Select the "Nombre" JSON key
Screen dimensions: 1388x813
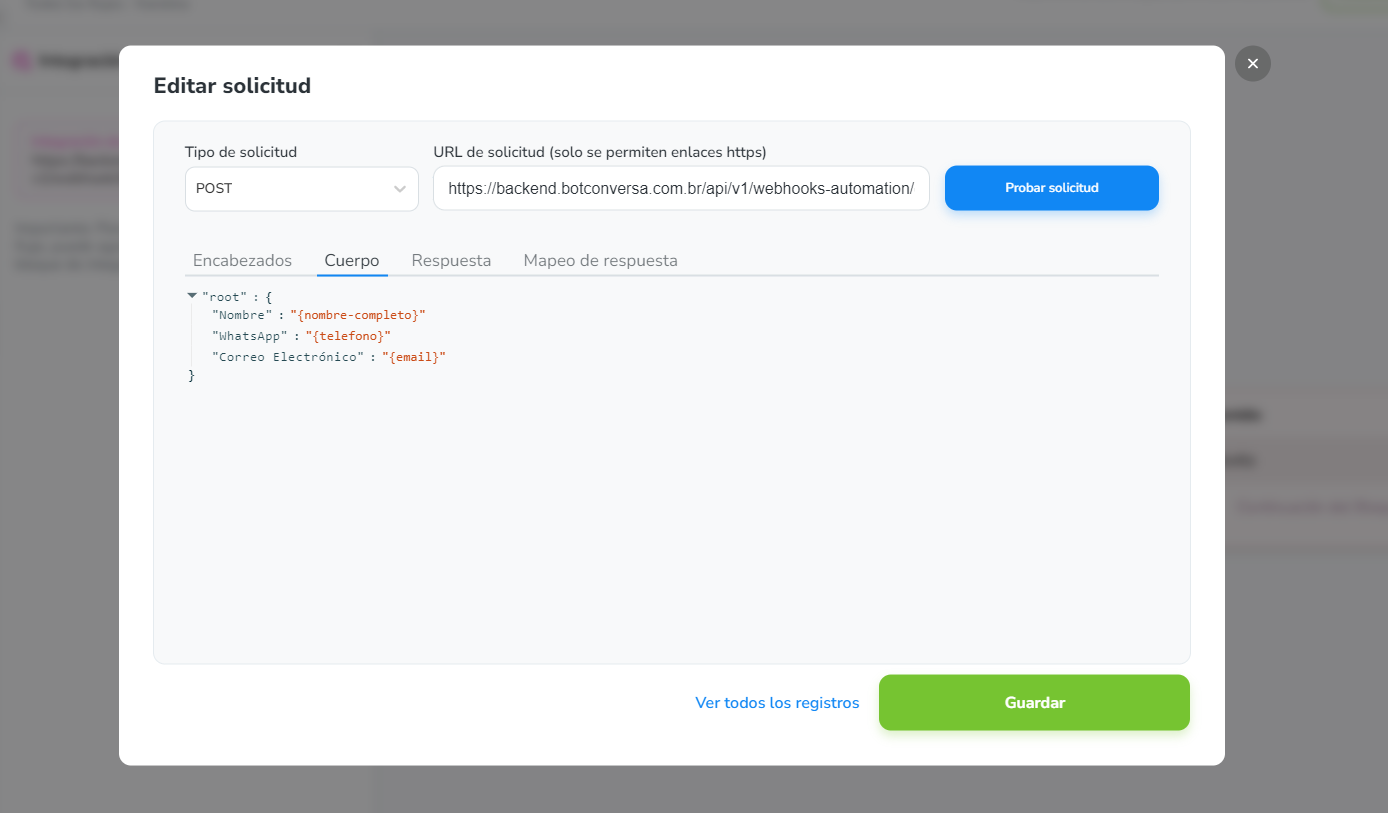241,315
